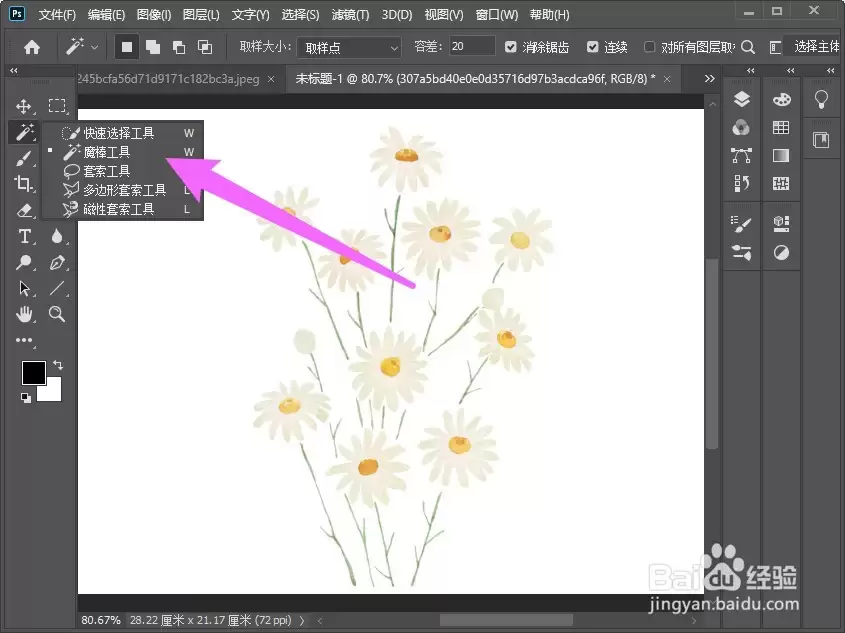Select the Move tool
The height and width of the screenshot is (633, 845).
pyautogui.click(x=24, y=106)
